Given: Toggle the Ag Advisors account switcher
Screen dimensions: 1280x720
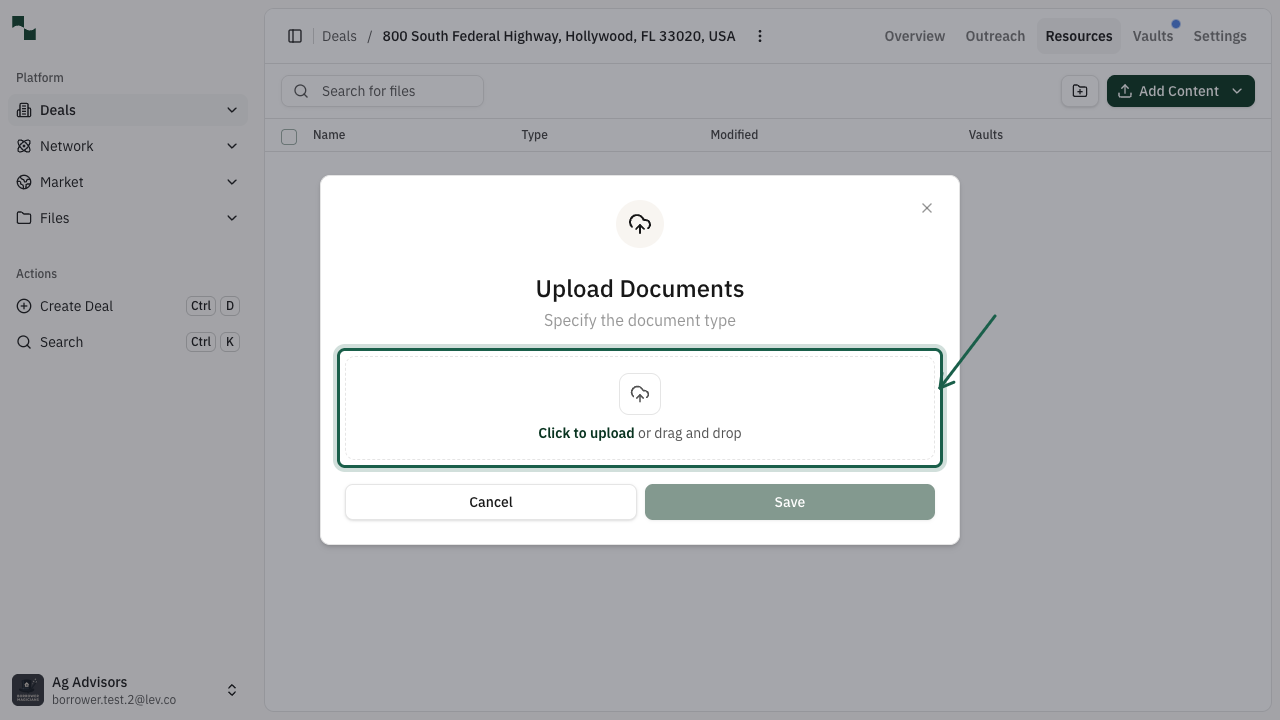Looking at the screenshot, I should 231,689.
